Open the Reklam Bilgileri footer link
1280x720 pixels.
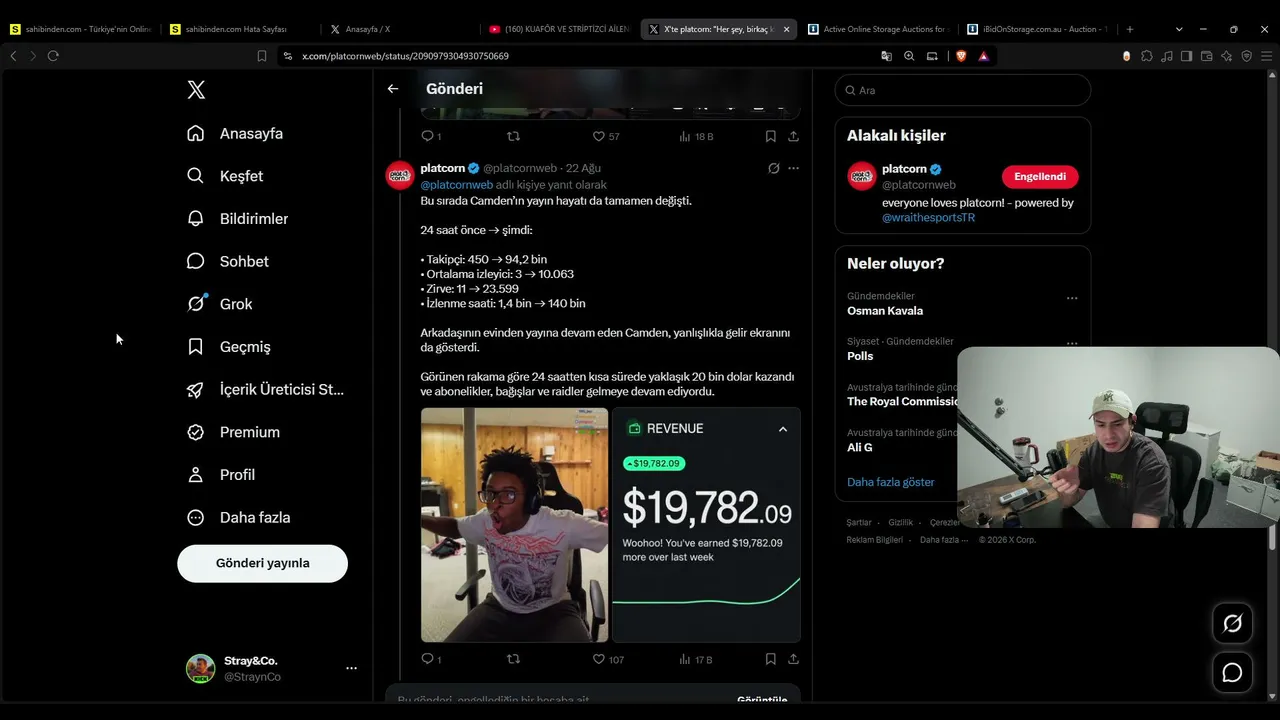pos(875,540)
